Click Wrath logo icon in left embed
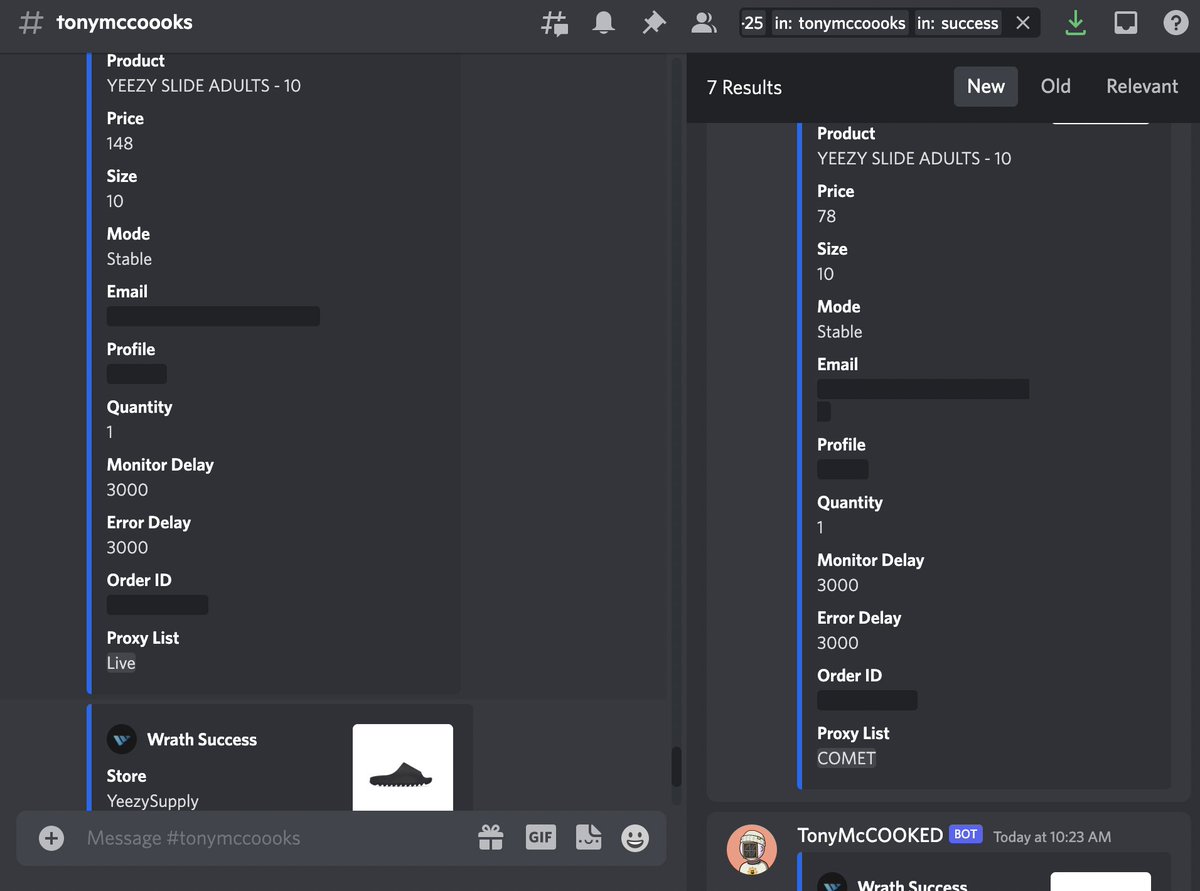 [122, 739]
